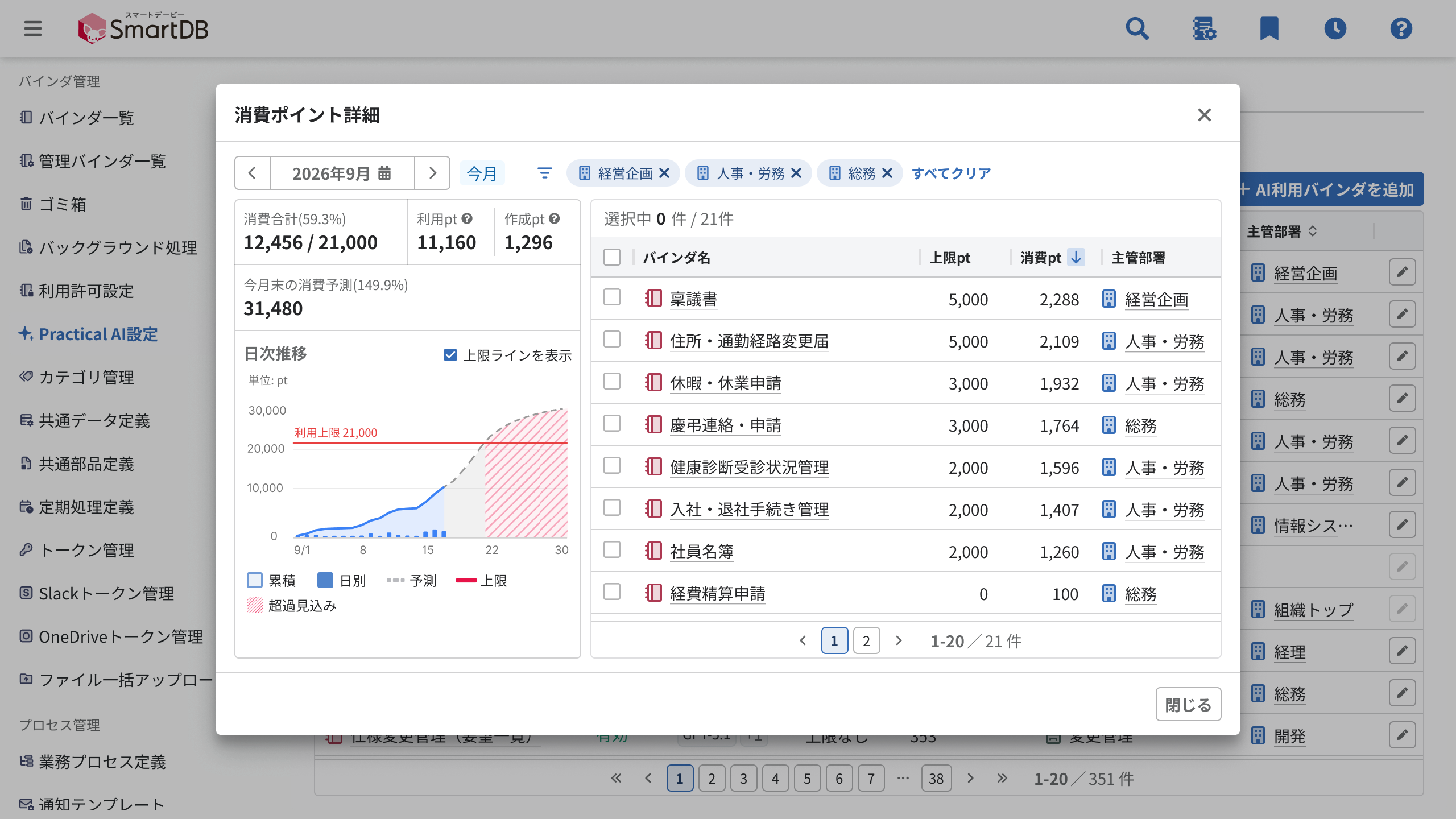Sort background table by 主管部署 header
The height and width of the screenshot is (819, 1456).
pyautogui.click(x=1282, y=231)
